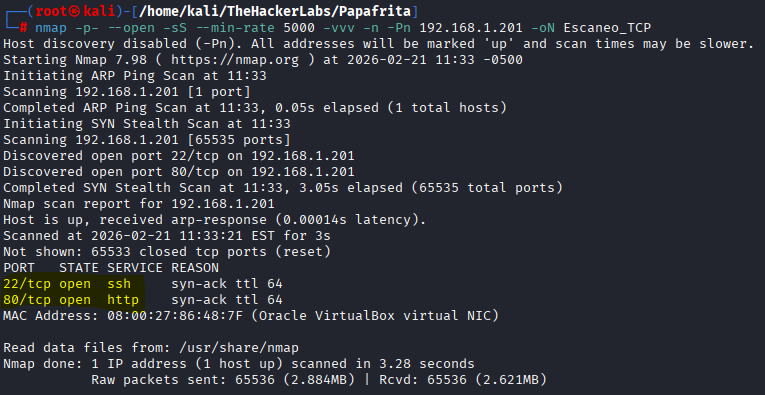Click the PORT column header
765x395 pixels.
[19, 268]
